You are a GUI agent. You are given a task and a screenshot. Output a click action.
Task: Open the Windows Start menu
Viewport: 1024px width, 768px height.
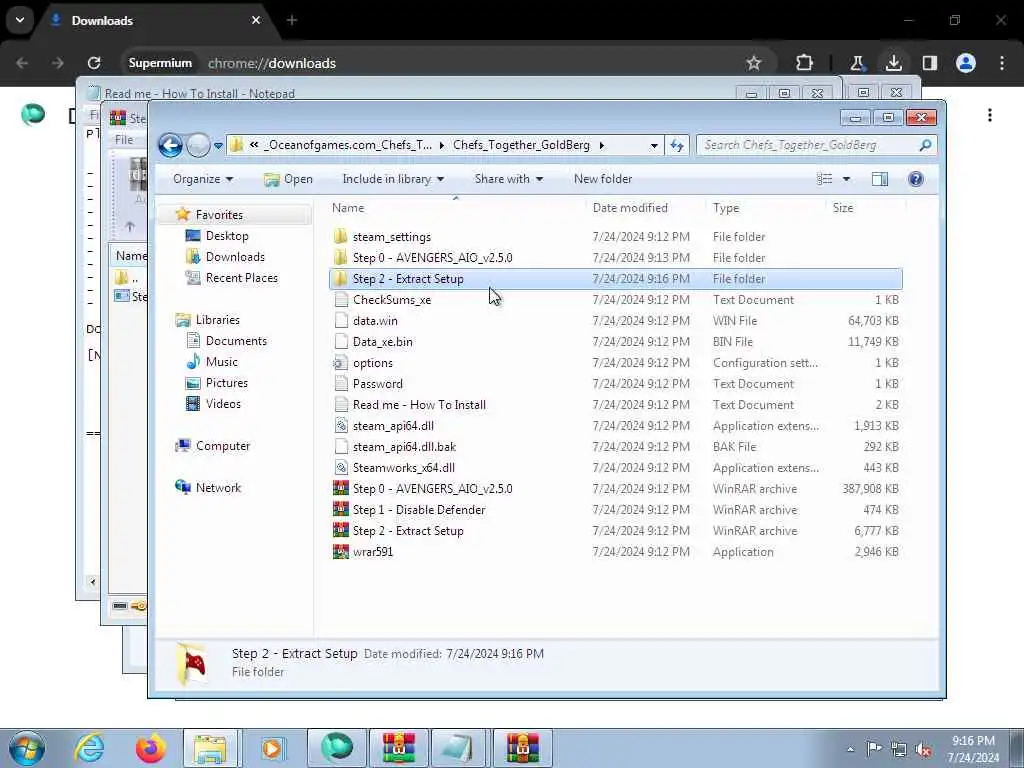[27, 748]
